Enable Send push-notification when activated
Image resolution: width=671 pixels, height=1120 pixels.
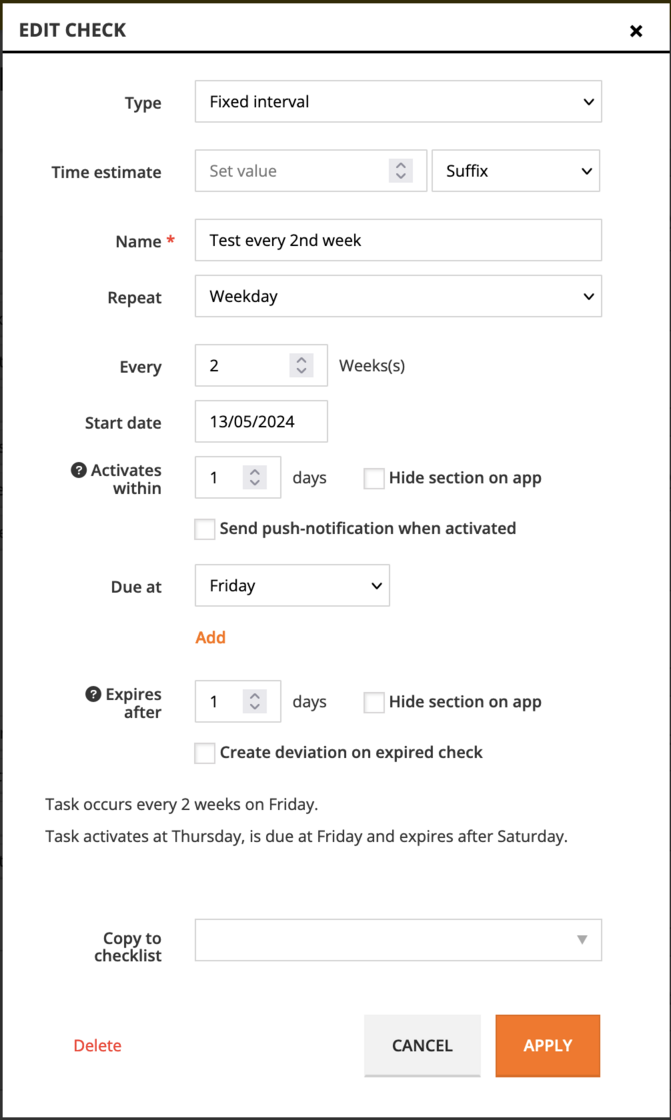[204, 528]
